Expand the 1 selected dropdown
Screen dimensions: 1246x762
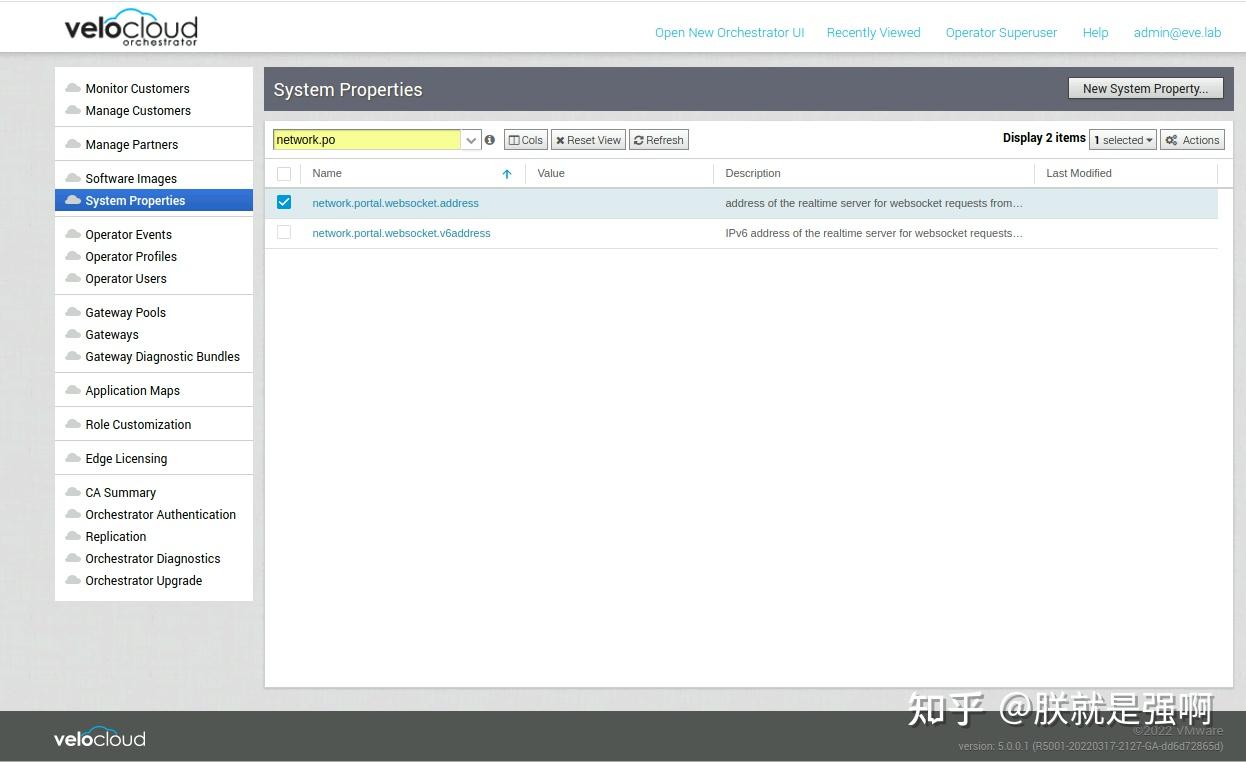pyautogui.click(x=1122, y=140)
